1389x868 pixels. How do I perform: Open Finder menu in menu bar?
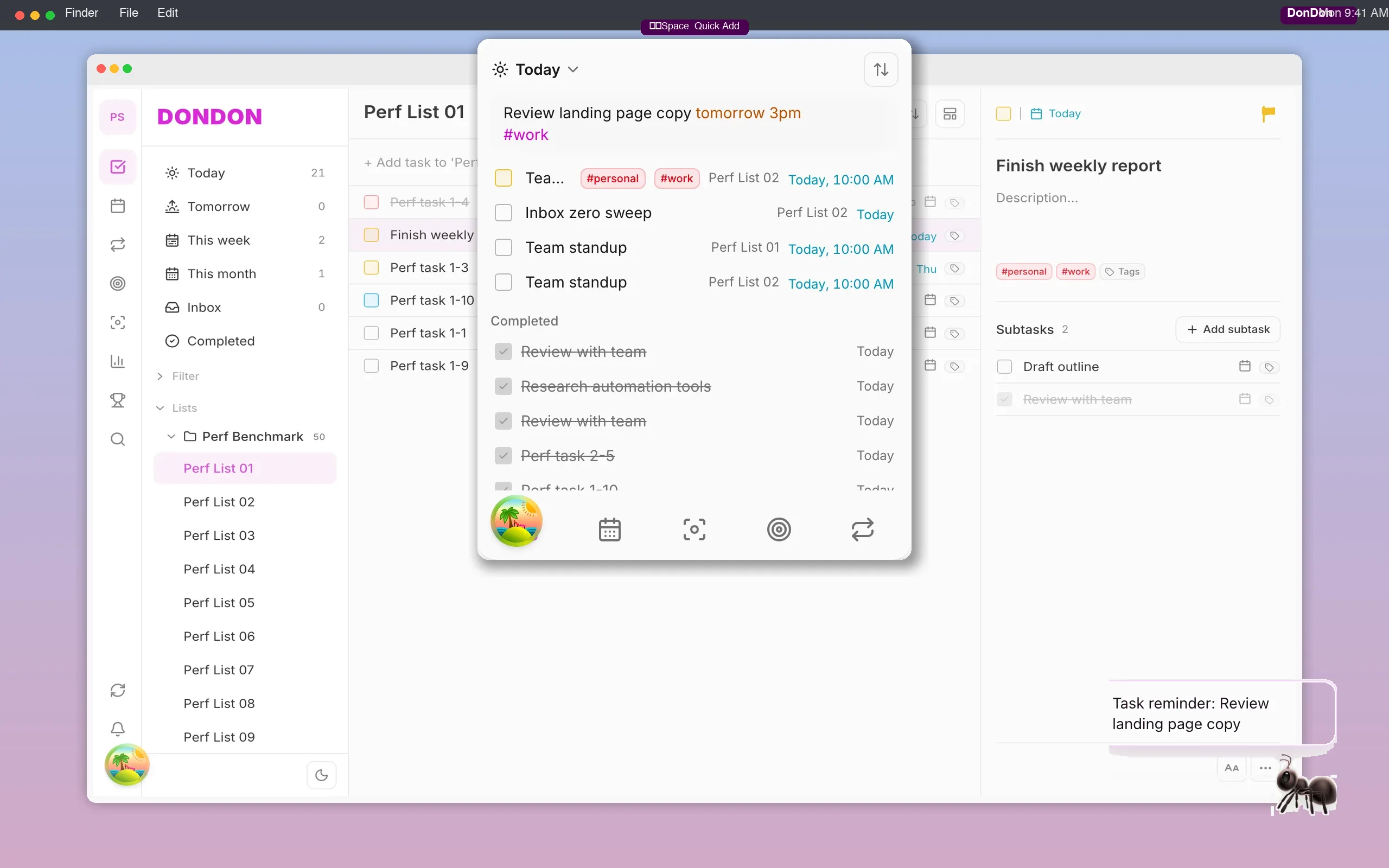(x=81, y=12)
